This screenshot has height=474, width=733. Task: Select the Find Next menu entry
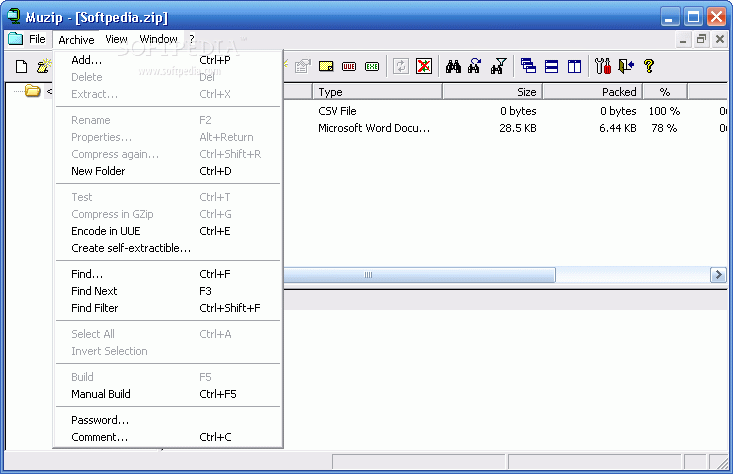click(x=168, y=291)
